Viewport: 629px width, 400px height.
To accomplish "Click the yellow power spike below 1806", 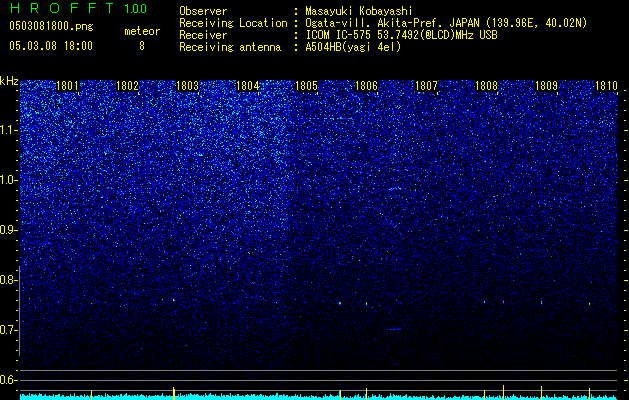I will 366,394.
